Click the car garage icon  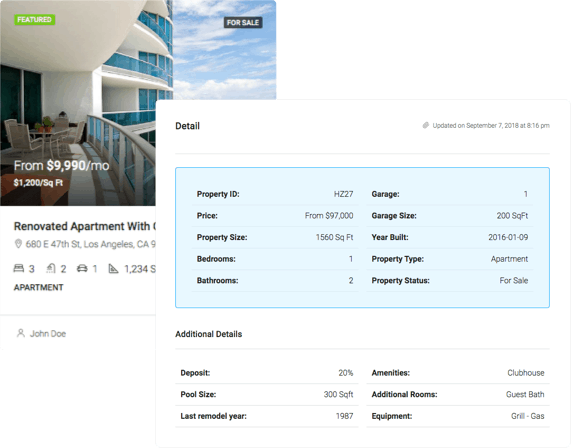[82, 268]
